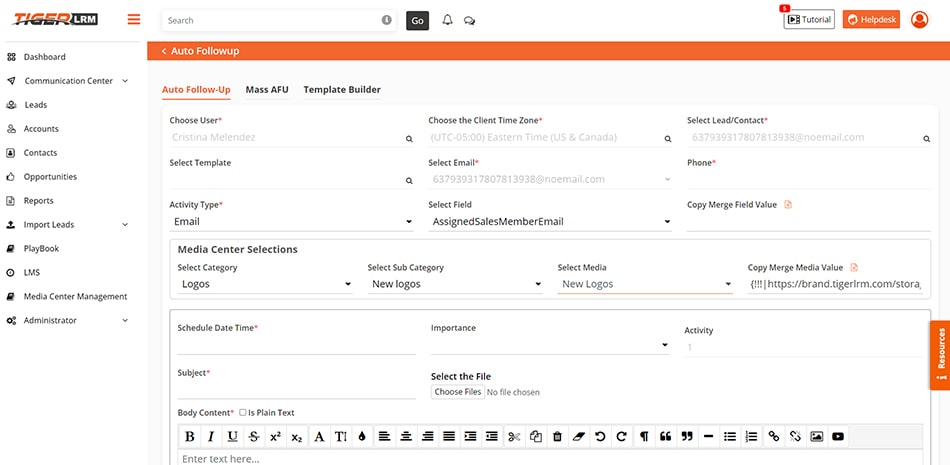Apply underline formatting in the editor

[x=233, y=436]
